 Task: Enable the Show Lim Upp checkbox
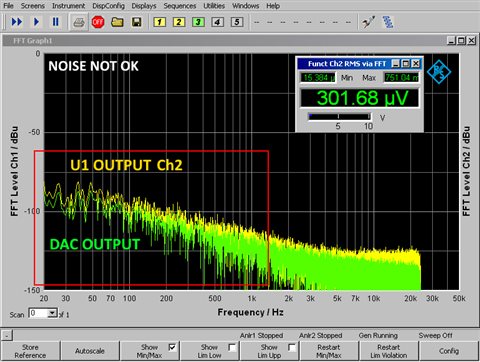(292, 347)
